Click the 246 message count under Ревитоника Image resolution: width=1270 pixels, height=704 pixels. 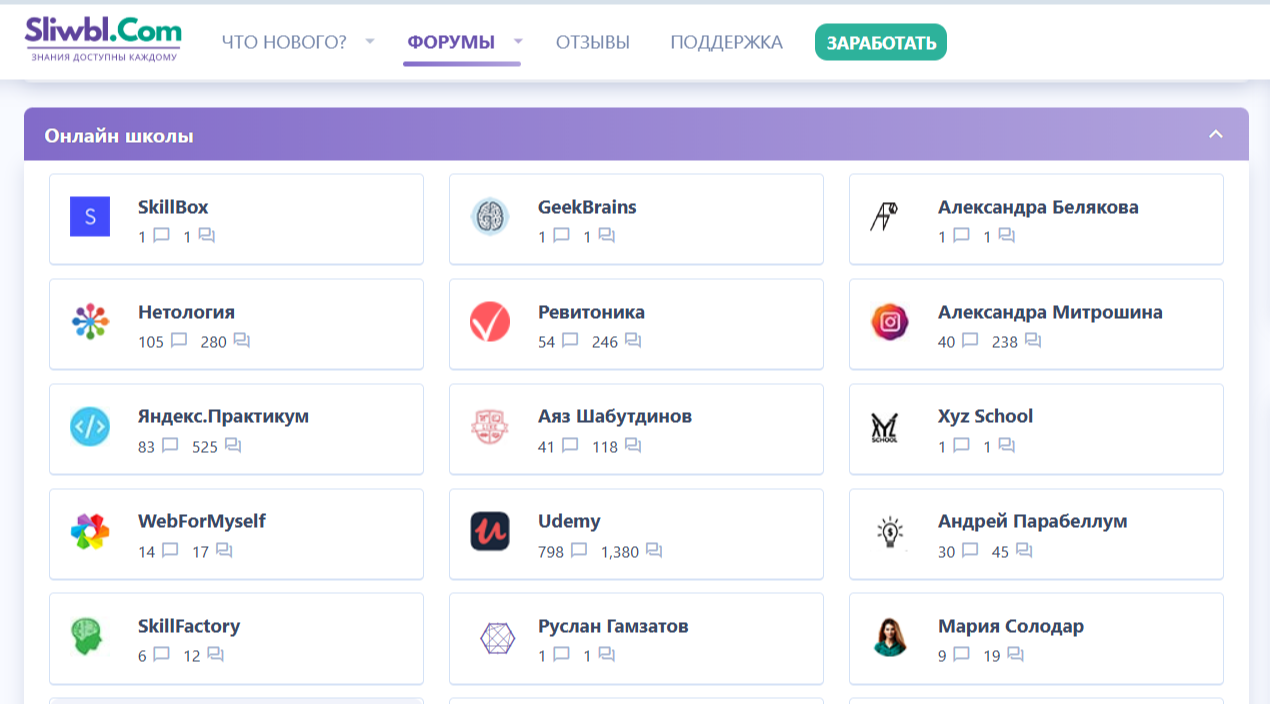tap(605, 342)
